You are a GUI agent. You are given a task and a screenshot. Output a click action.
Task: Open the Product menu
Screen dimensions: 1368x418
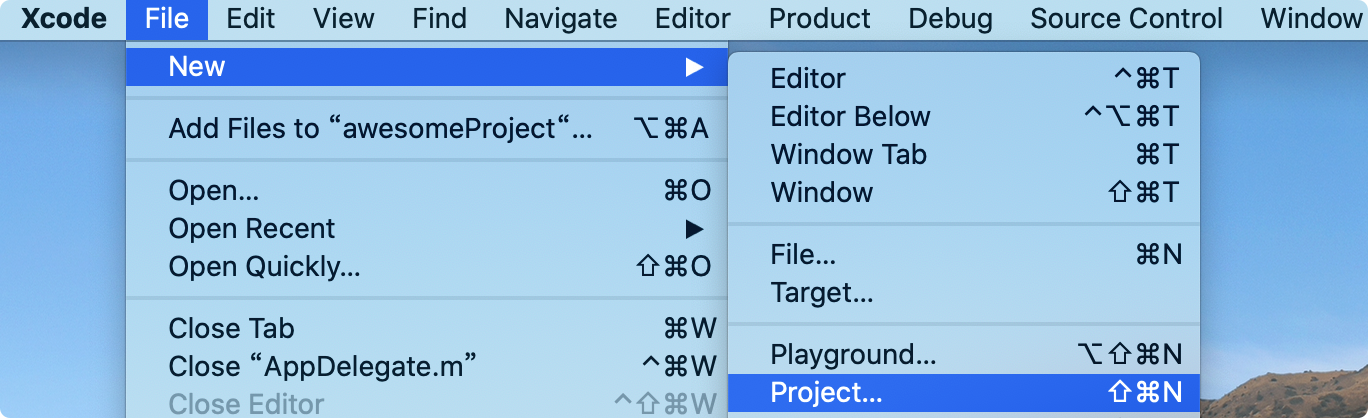point(819,19)
